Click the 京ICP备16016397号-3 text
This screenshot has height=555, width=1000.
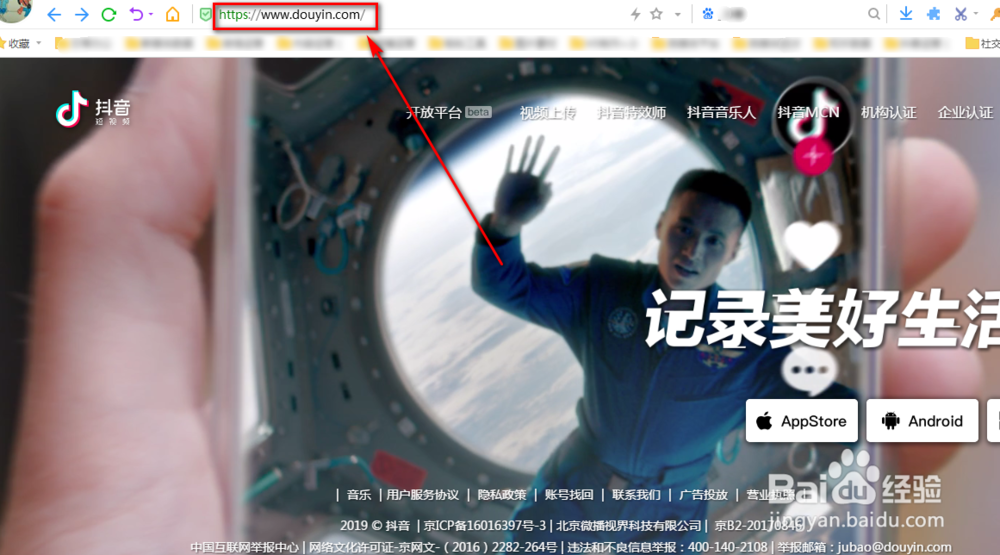pyautogui.click(x=485, y=526)
